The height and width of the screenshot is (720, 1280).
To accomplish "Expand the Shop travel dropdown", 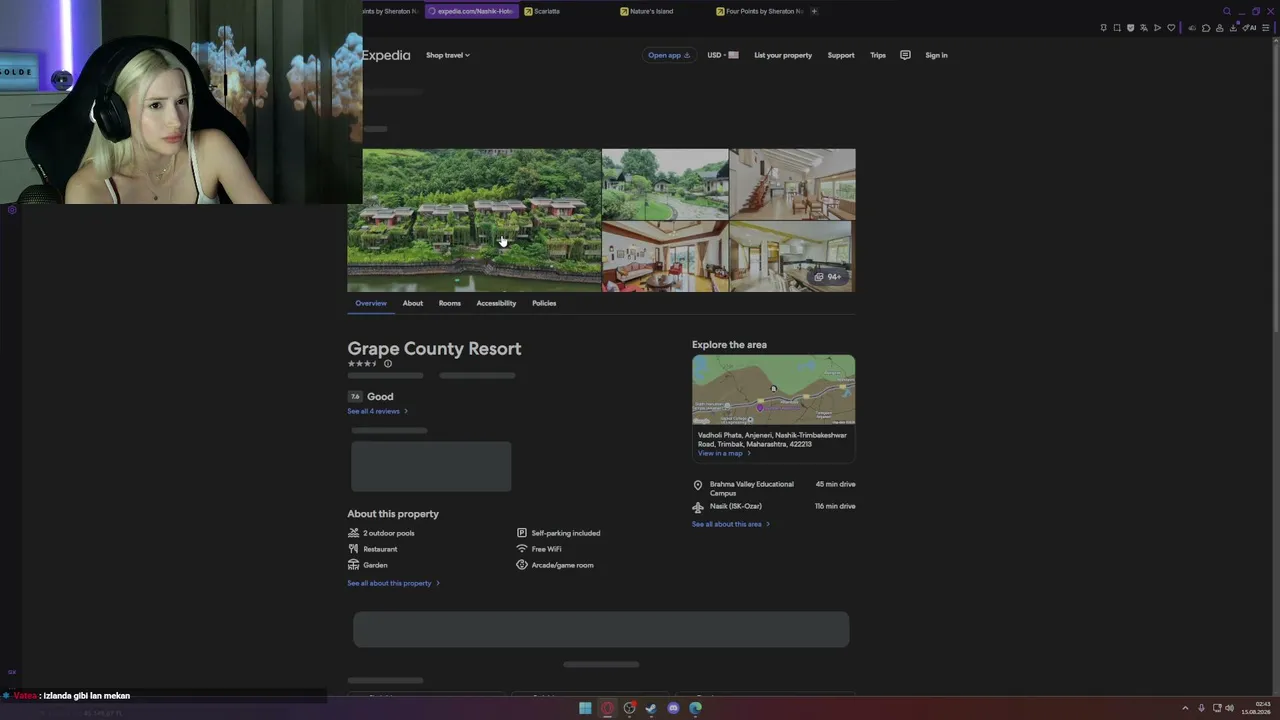I will (448, 55).
